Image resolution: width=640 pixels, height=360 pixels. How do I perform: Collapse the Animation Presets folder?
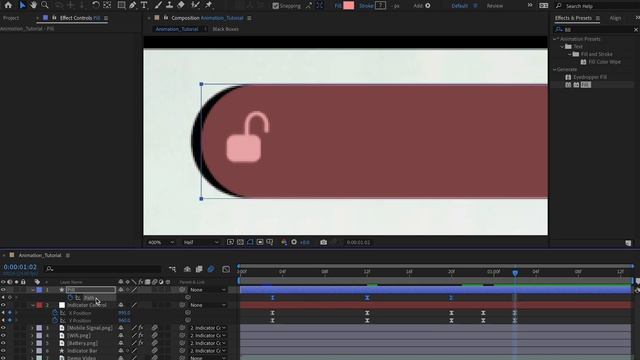[555, 39]
